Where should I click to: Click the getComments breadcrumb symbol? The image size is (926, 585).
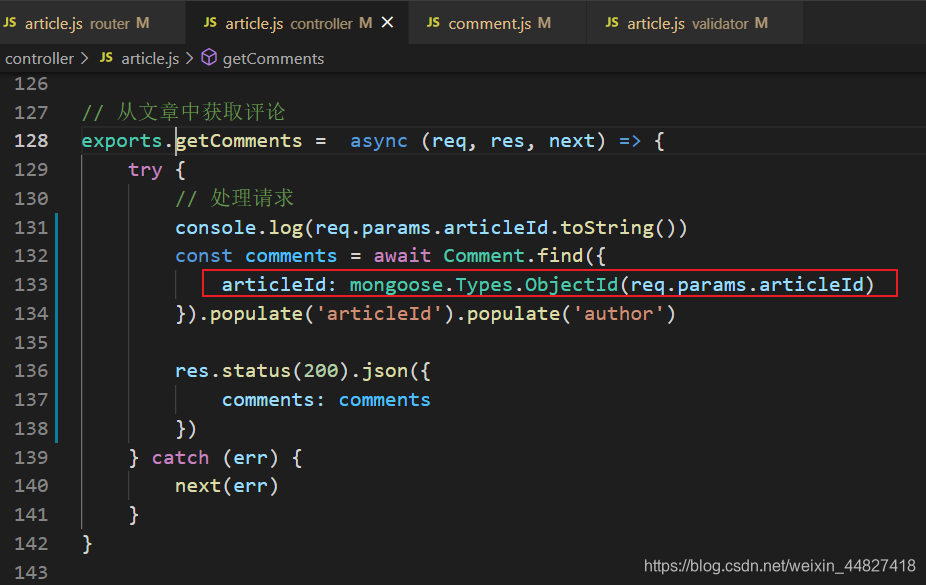click(273, 58)
